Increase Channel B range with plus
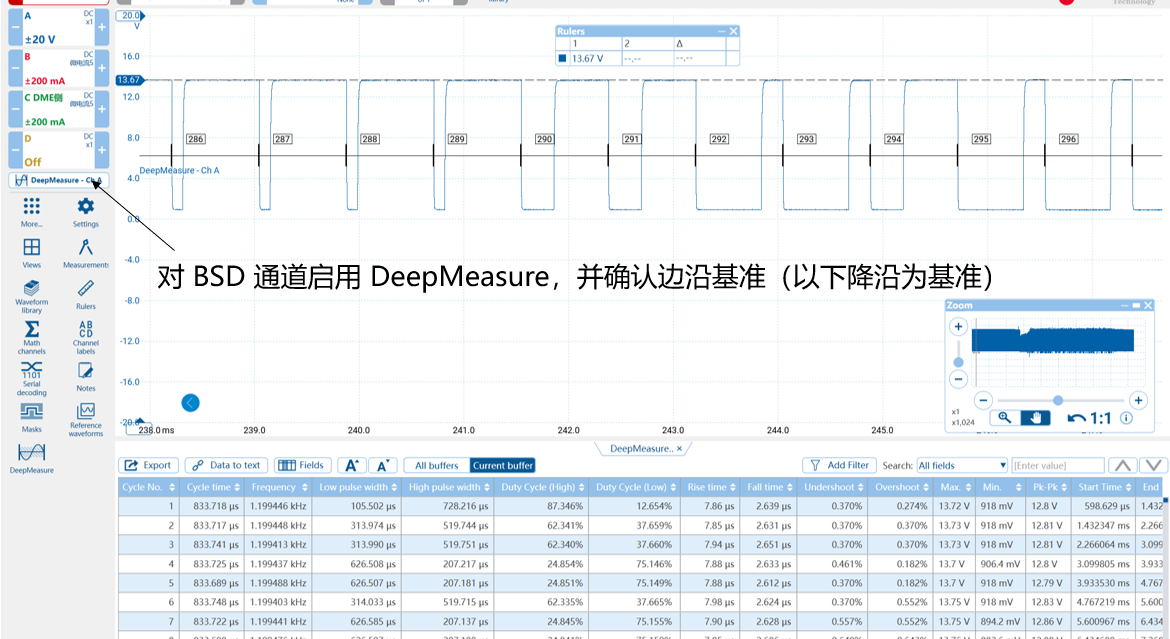Image resolution: width=1170 pixels, height=639 pixels. [x=102, y=68]
